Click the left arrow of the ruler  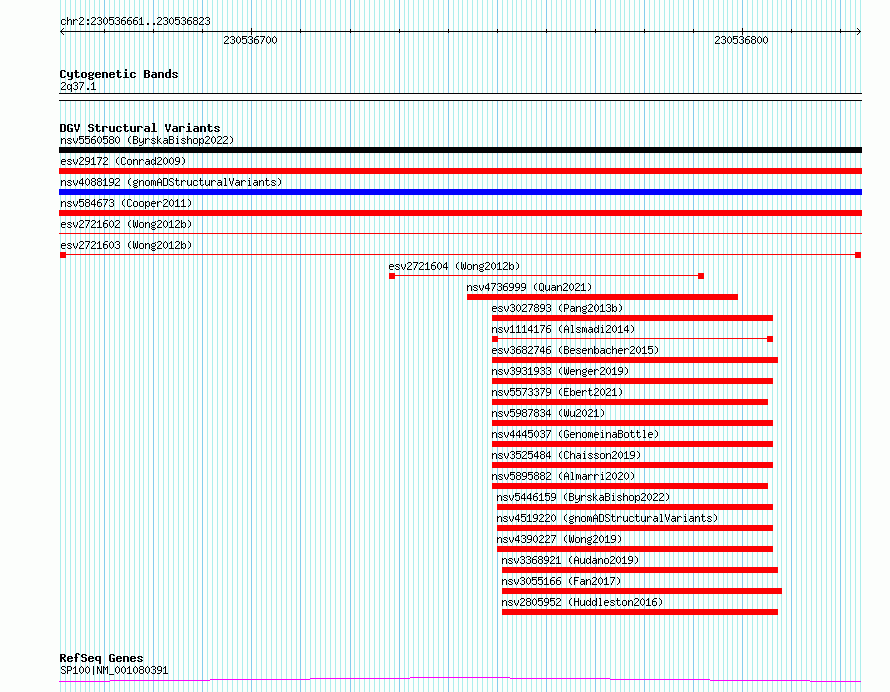coord(62,32)
